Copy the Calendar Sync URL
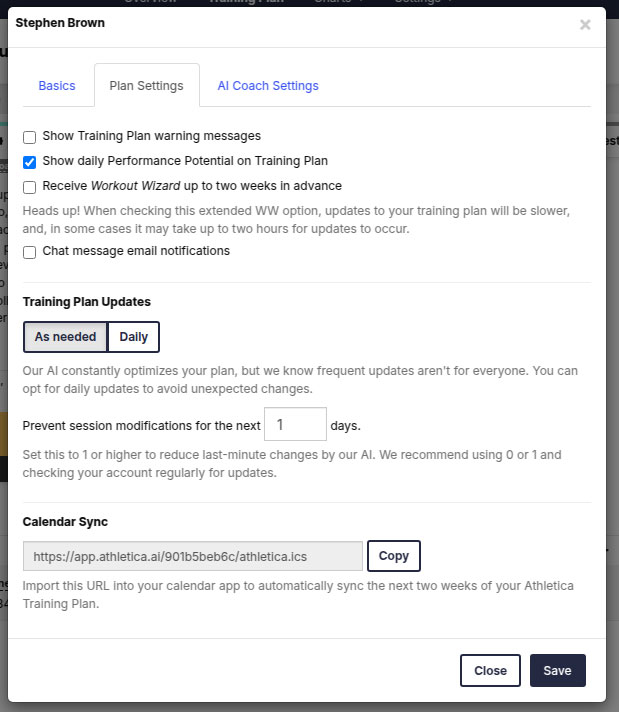The width and height of the screenshot is (619, 712). click(x=394, y=556)
